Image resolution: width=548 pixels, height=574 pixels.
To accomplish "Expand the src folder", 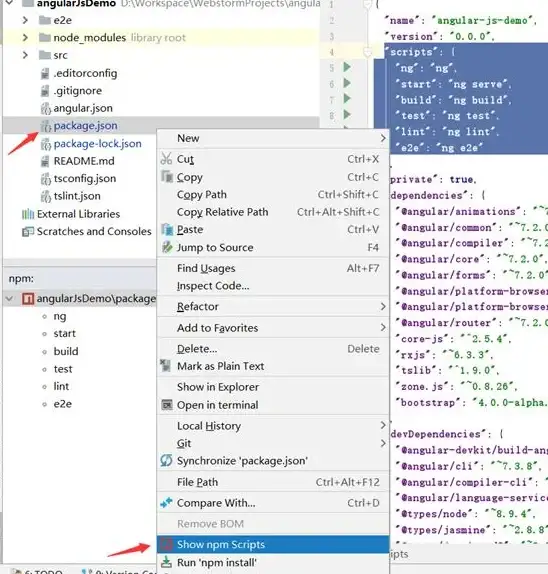I will point(25,55).
